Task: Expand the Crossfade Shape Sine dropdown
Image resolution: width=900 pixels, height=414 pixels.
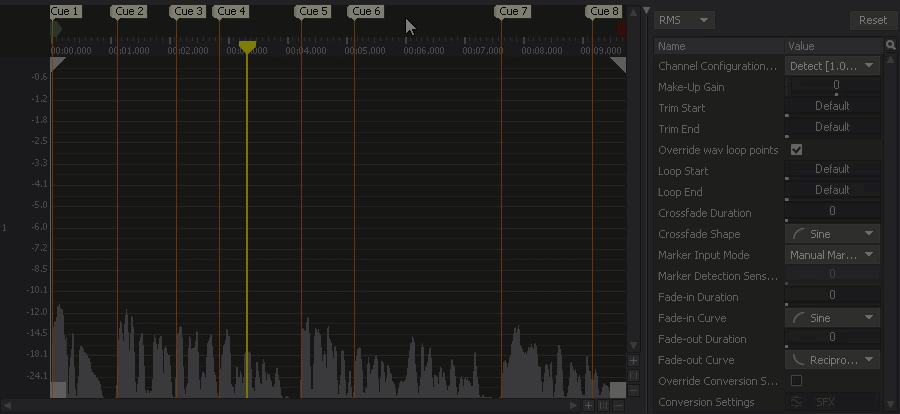Action: pyautogui.click(x=832, y=234)
